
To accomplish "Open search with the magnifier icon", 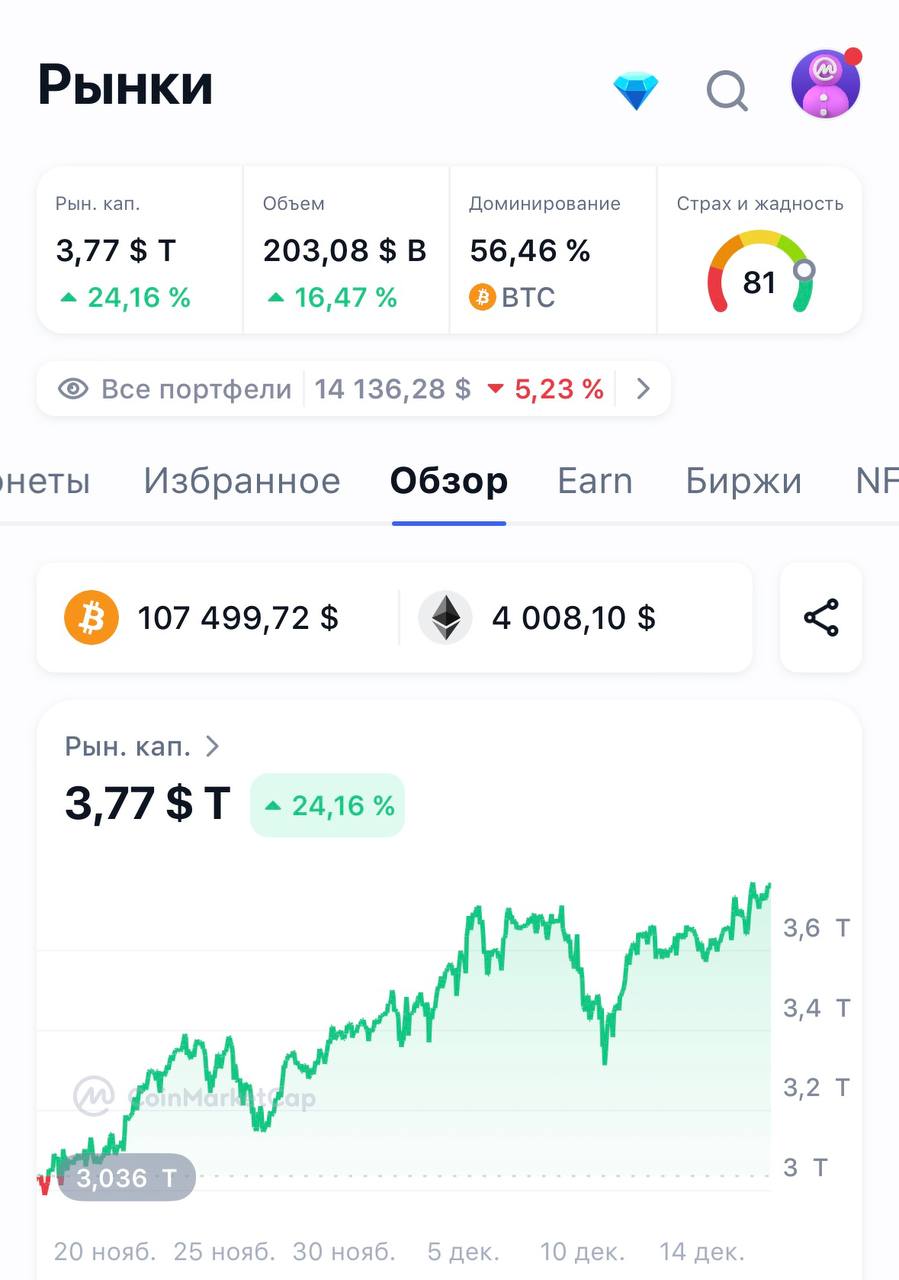I will coord(727,92).
